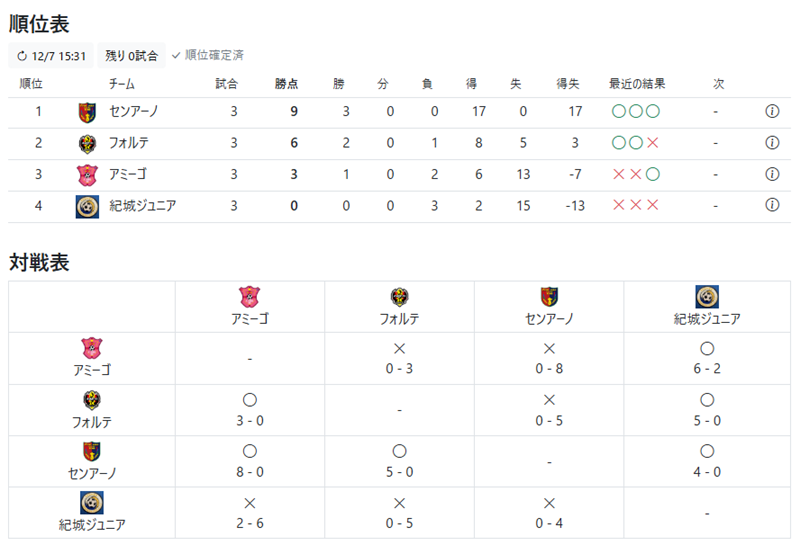Viewport: 800px width, 545px height.
Task: Click the 残り0試合 badge
Action: (x=132, y=56)
